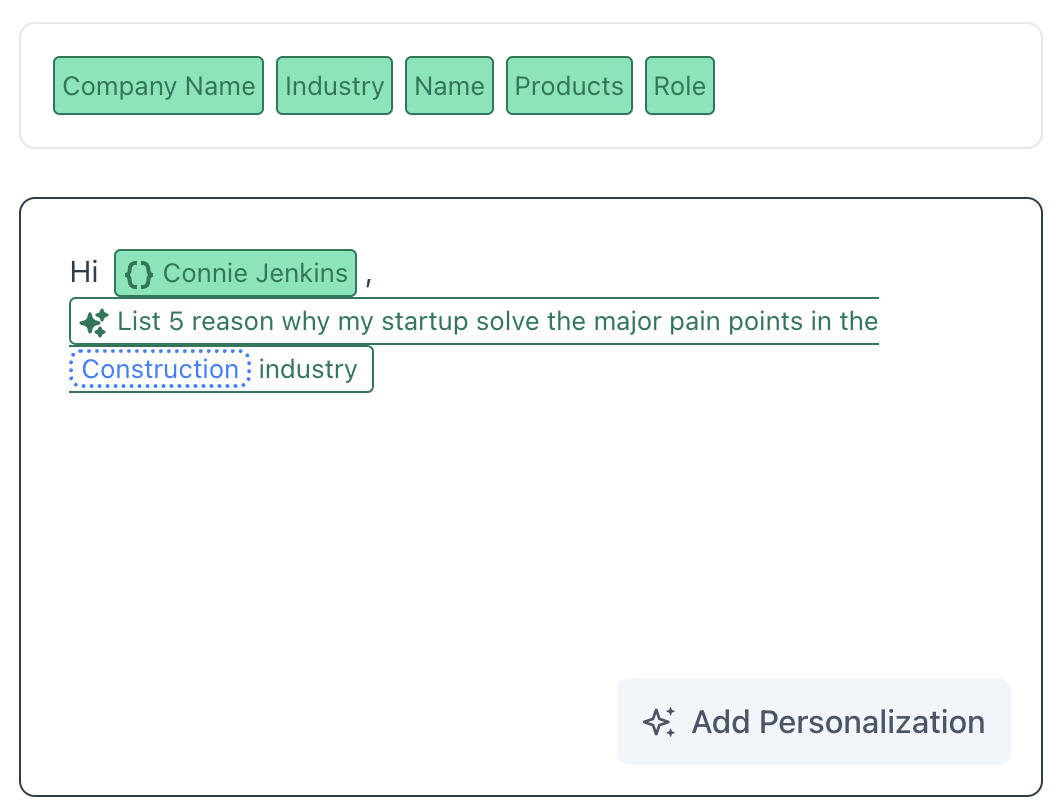The height and width of the screenshot is (810, 1060).
Task: Click the curly braces icon beside Connie Jenkins
Action: point(139,274)
